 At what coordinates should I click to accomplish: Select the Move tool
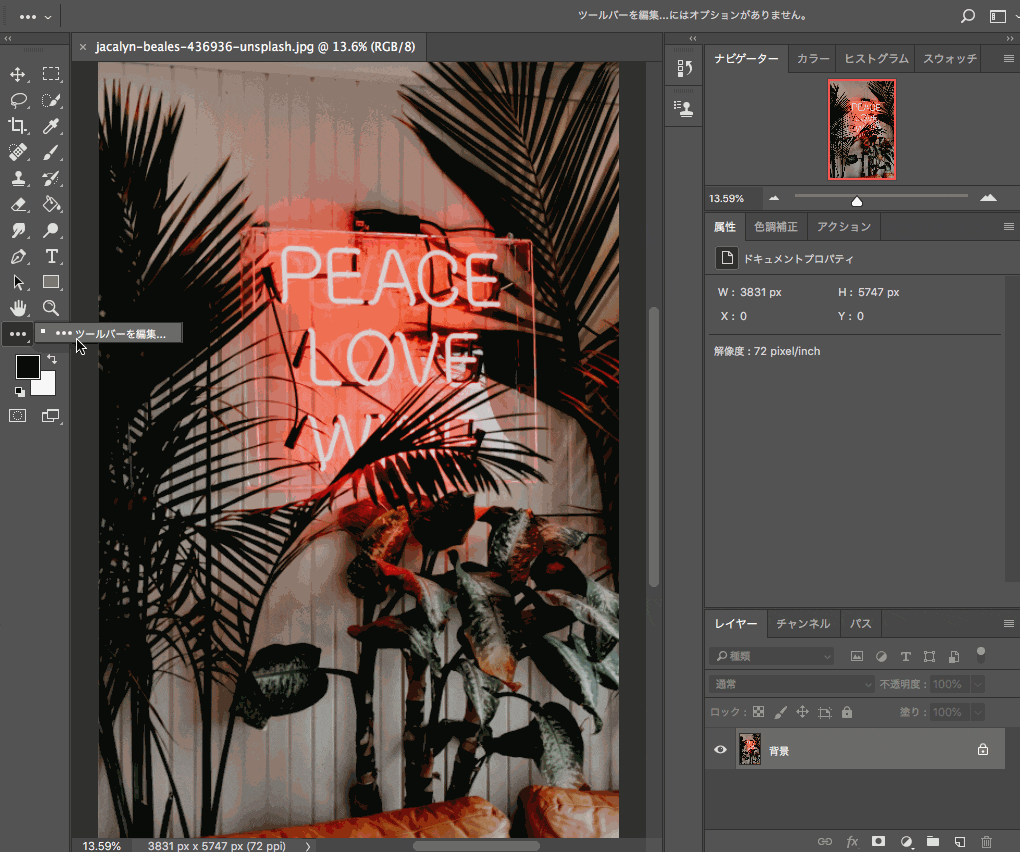18,74
